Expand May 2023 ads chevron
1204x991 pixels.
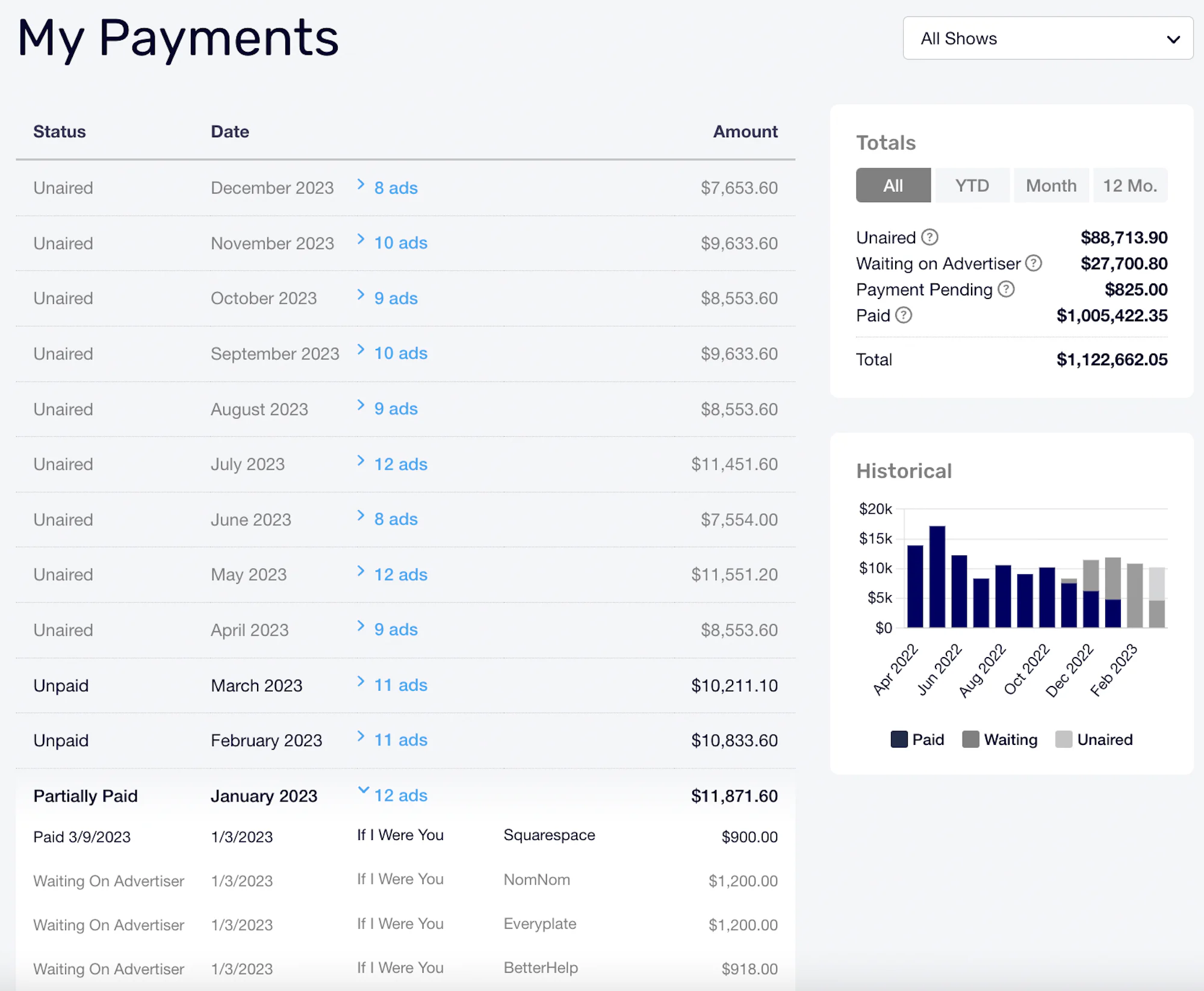click(361, 570)
